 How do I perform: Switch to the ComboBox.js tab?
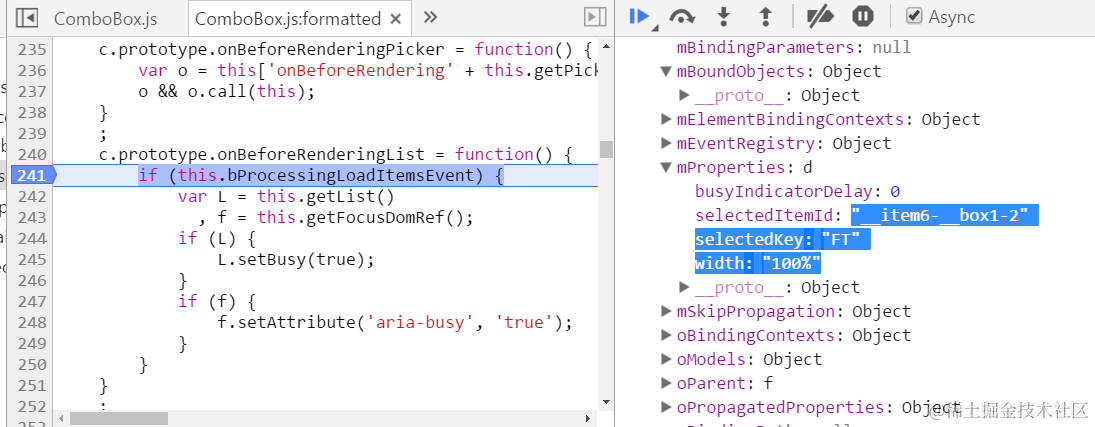tap(105, 19)
